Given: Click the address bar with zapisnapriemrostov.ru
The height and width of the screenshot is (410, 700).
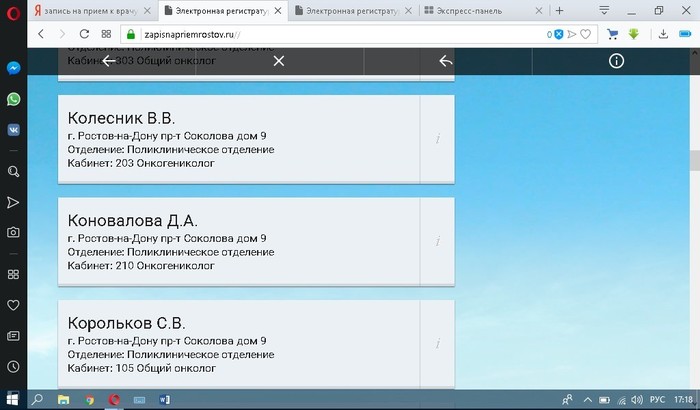Looking at the screenshot, I should tap(330, 34).
